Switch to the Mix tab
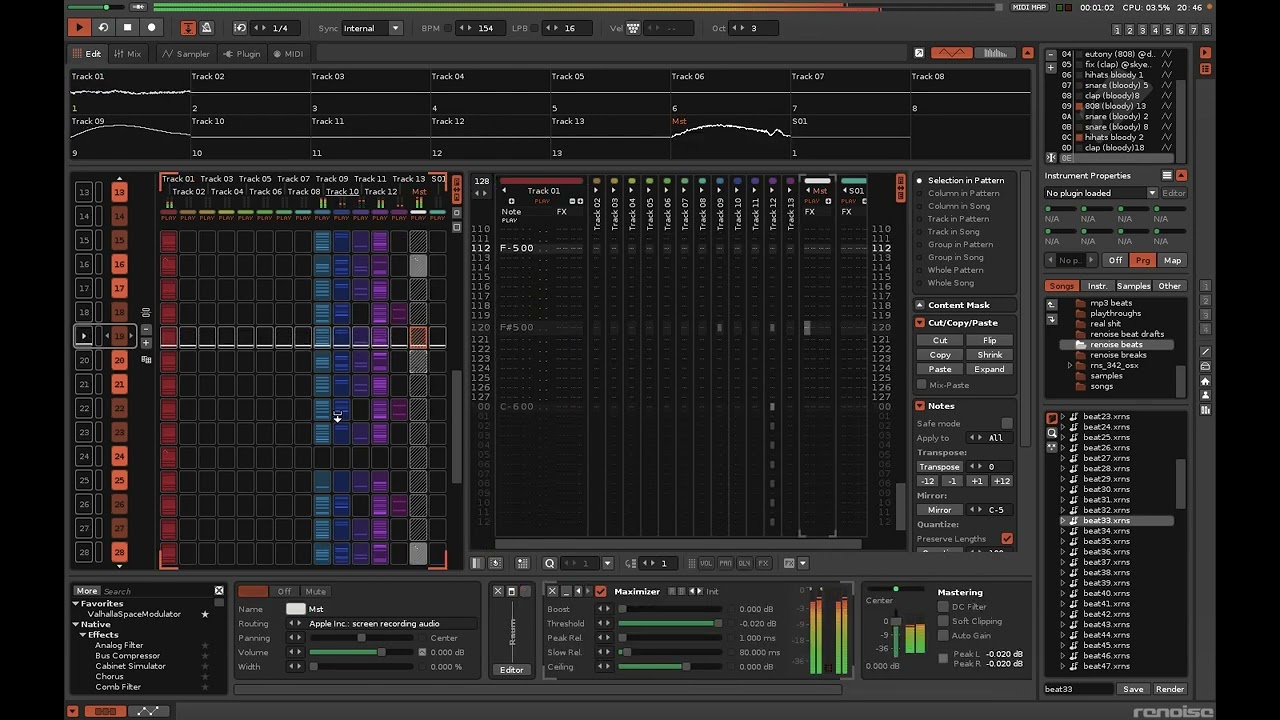The height and width of the screenshot is (720, 1280). [127, 54]
